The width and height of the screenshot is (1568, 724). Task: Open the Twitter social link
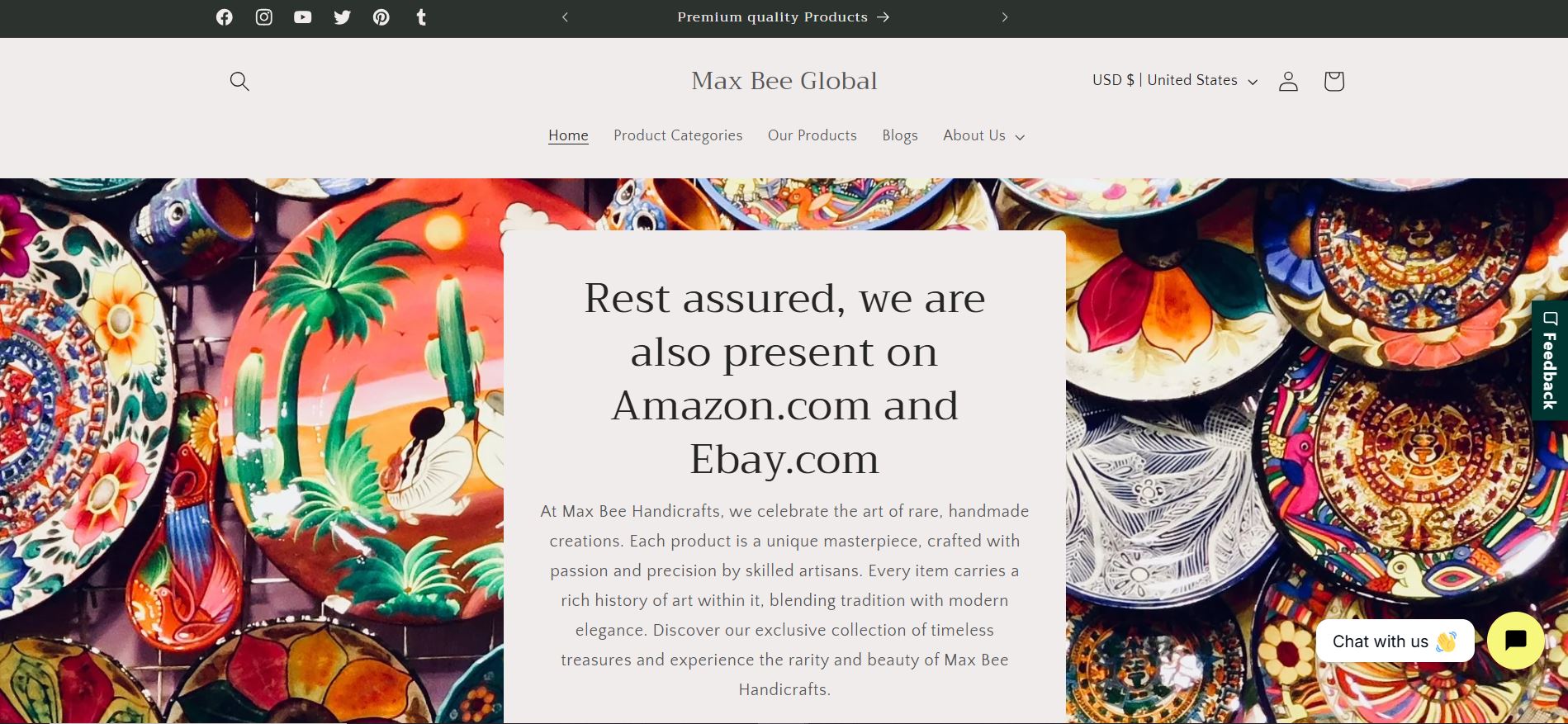tap(342, 17)
